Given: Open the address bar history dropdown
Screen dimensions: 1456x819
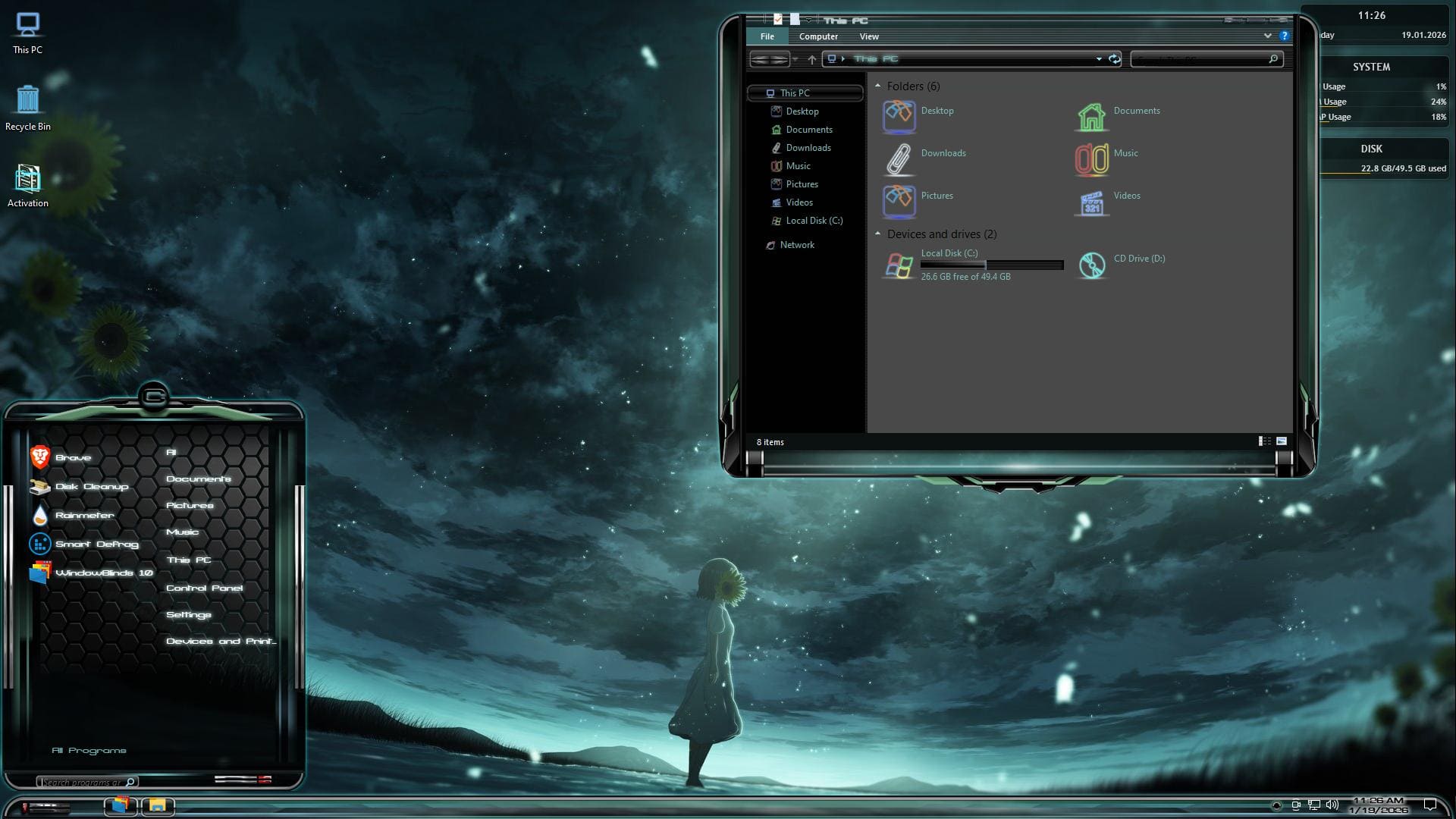Looking at the screenshot, I should pos(1099,58).
